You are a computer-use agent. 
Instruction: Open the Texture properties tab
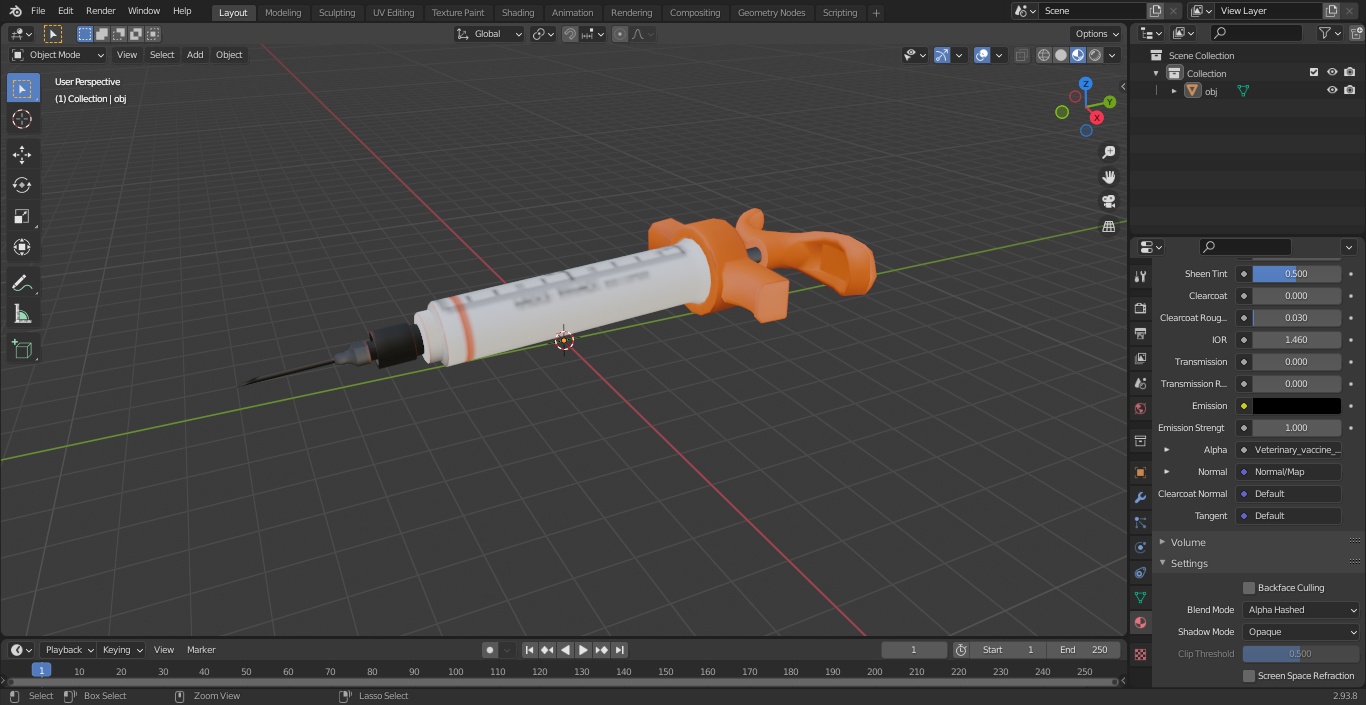pyautogui.click(x=1140, y=654)
